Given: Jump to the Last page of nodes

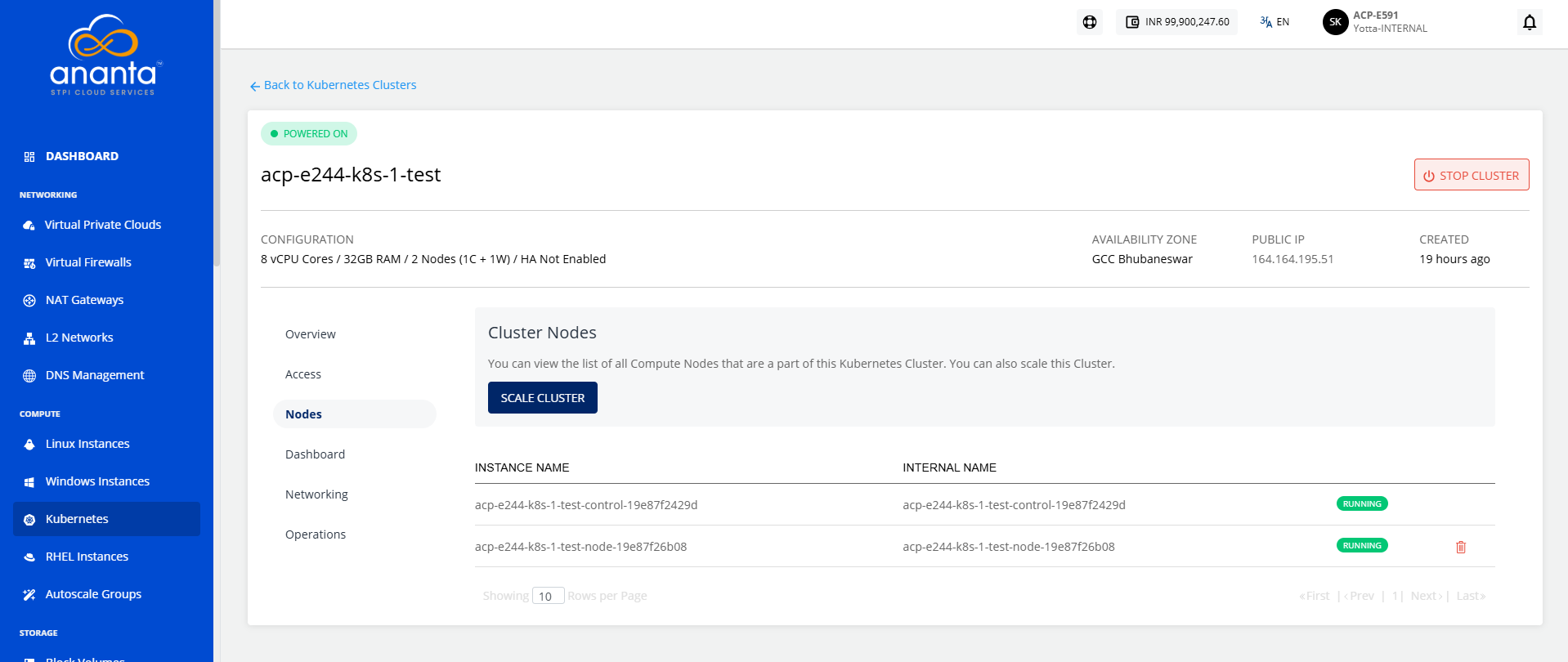Looking at the screenshot, I should 1471,596.
